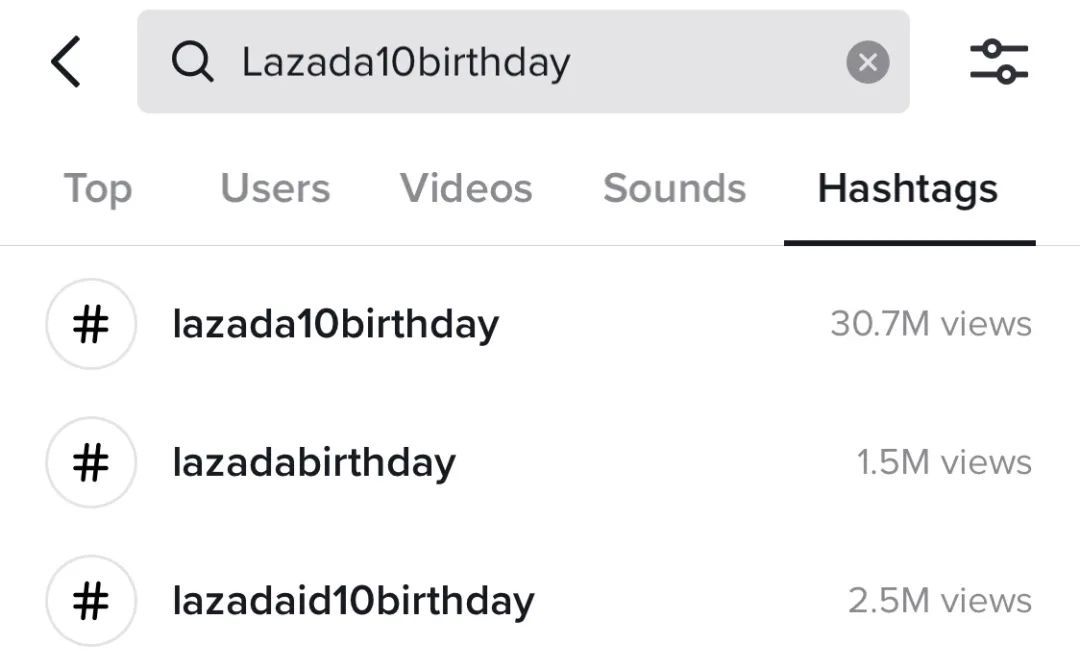
Task: Tap the back arrow to exit search
Action: [66, 61]
